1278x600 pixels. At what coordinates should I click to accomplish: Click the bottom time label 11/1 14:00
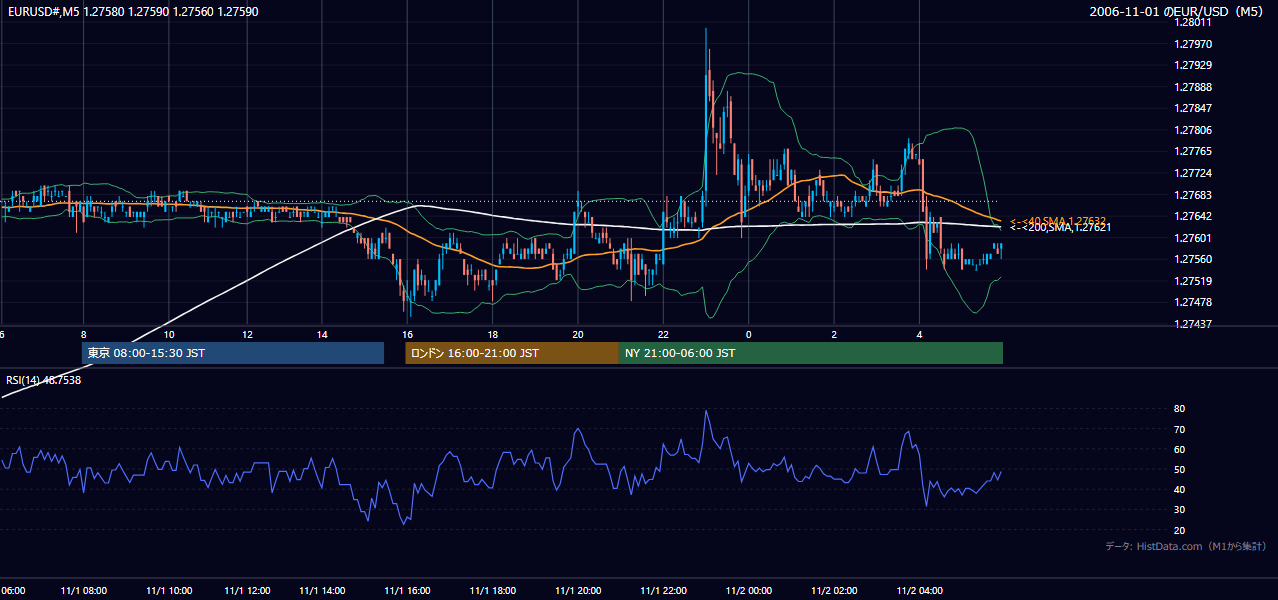[x=322, y=590]
